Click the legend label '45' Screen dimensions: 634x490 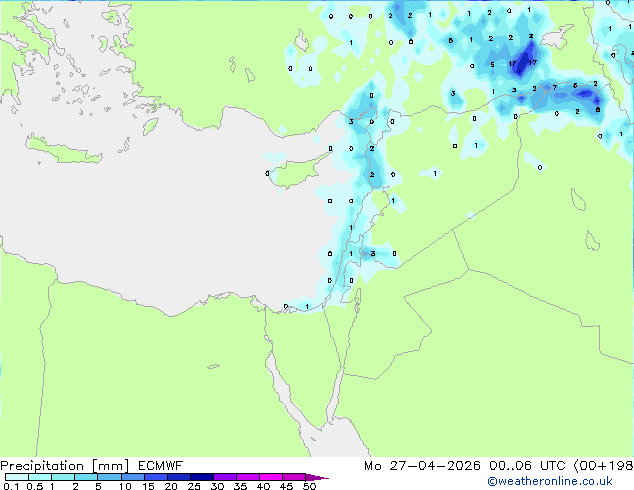pyautogui.click(x=286, y=486)
